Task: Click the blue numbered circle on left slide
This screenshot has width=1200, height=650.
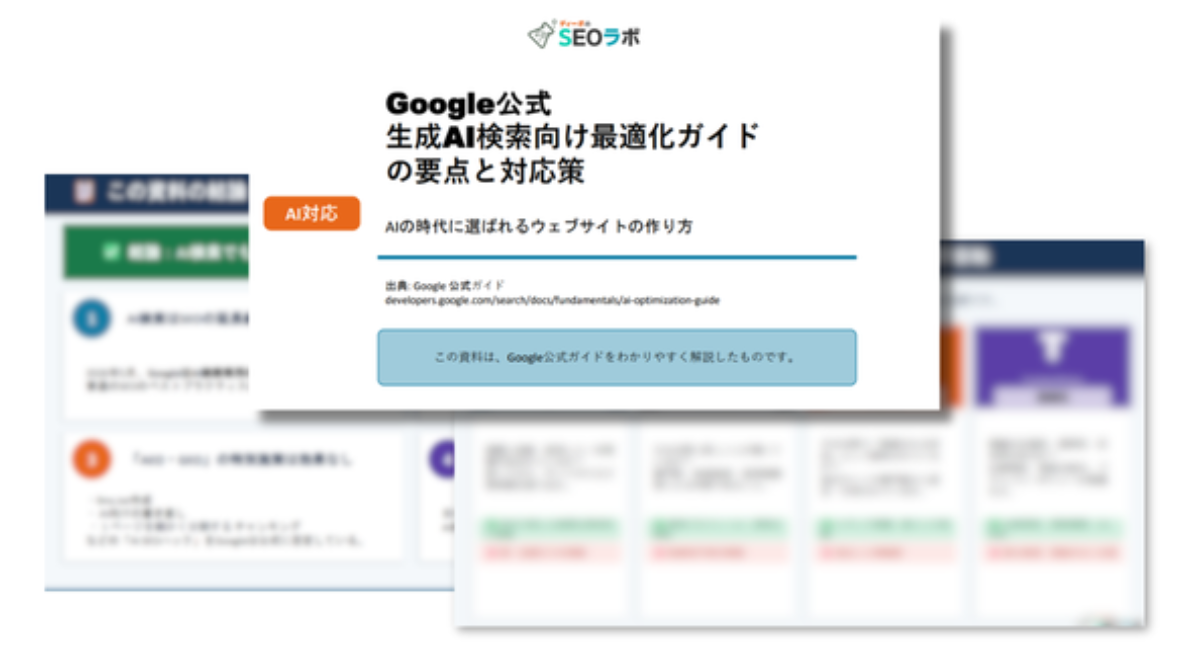Action: point(94,319)
